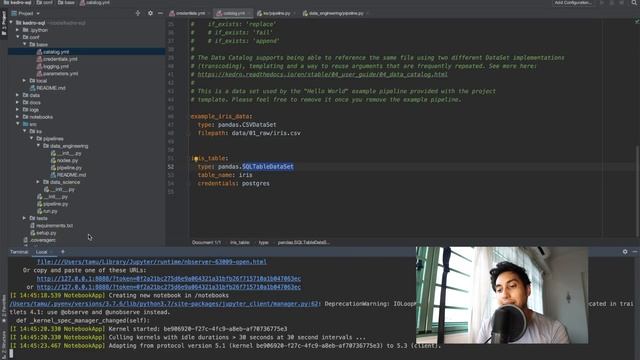640x360 pixels.
Task: Expand the docs folder
Action: 18,102
